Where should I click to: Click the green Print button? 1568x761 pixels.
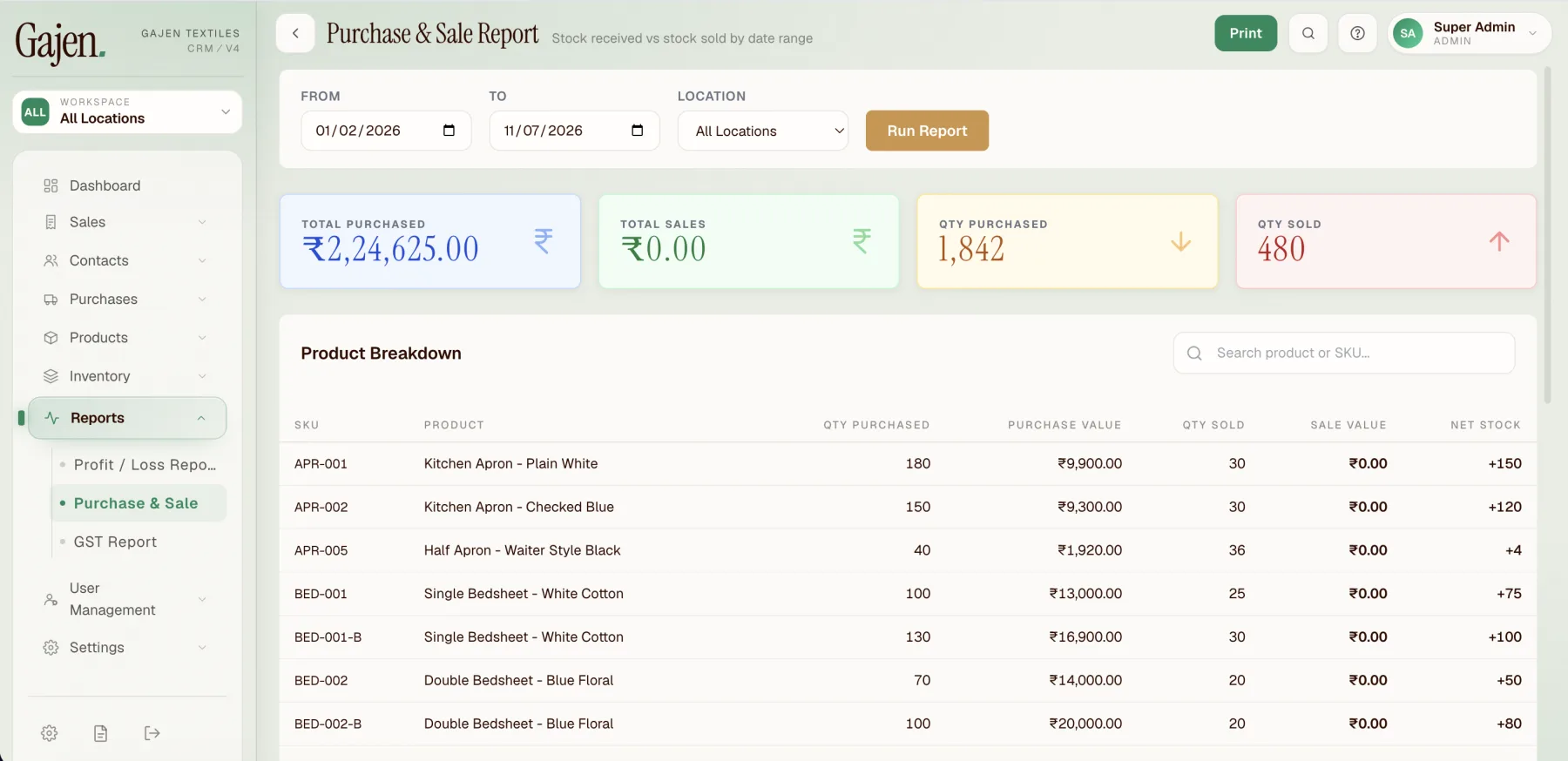[1246, 33]
